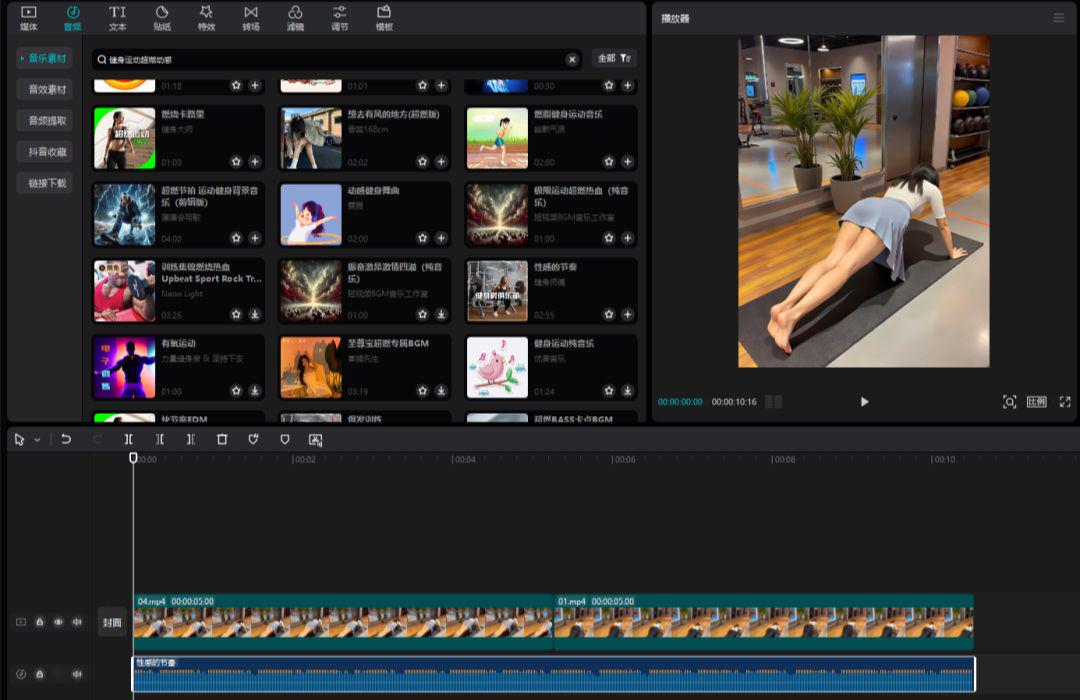
Task: Open the search filter icon beside 全部
Action: (x=625, y=59)
